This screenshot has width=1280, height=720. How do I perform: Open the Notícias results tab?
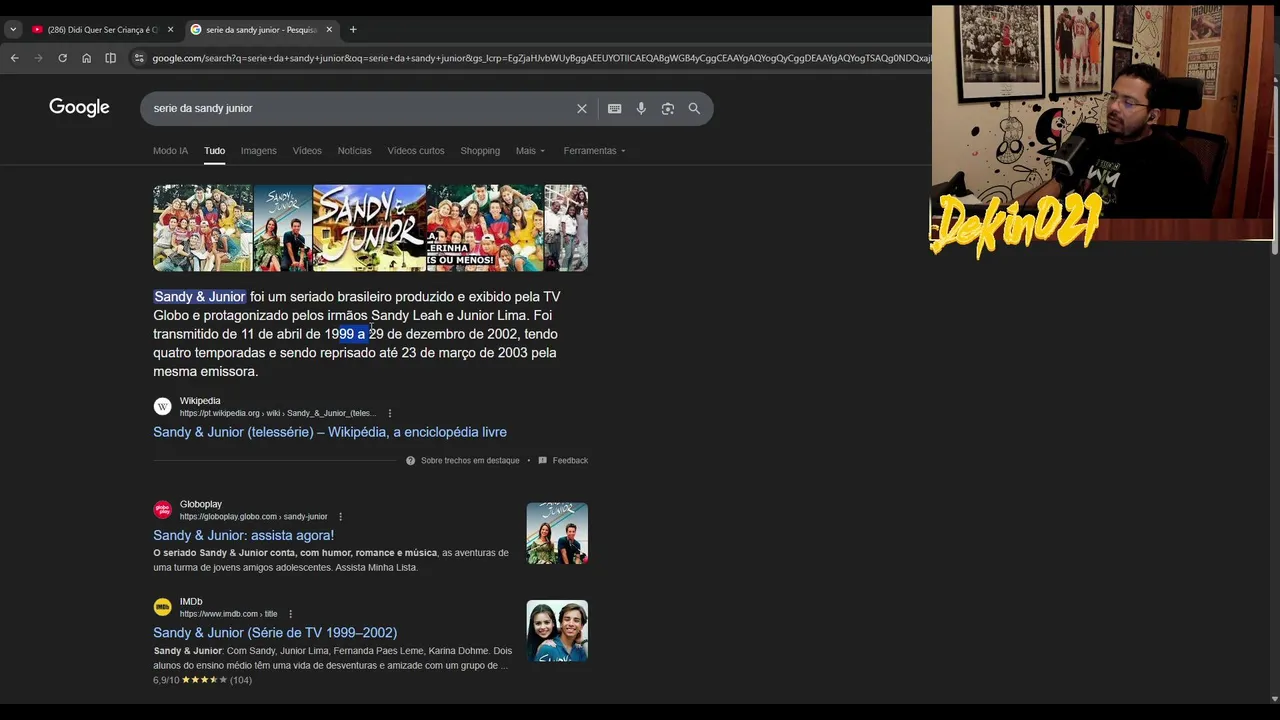pyautogui.click(x=354, y=151)
